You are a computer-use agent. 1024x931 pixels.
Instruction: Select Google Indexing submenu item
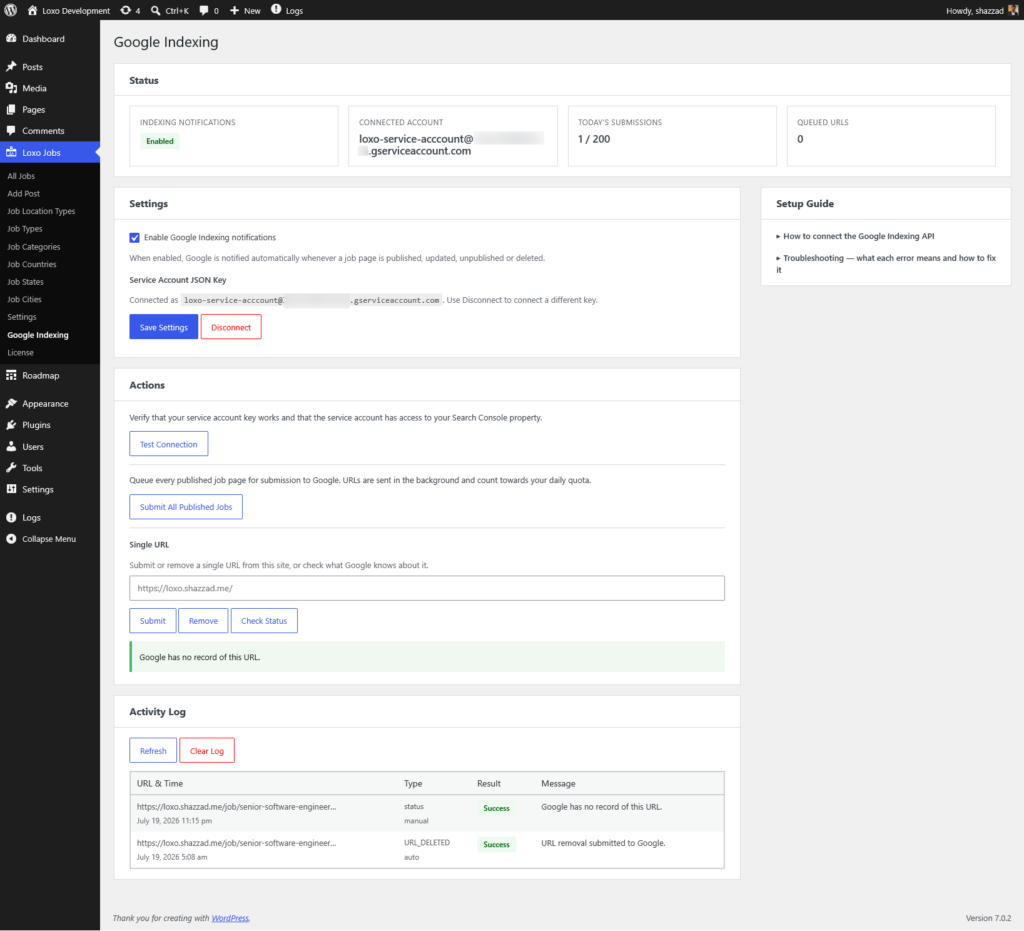click(x=38, y=335)
